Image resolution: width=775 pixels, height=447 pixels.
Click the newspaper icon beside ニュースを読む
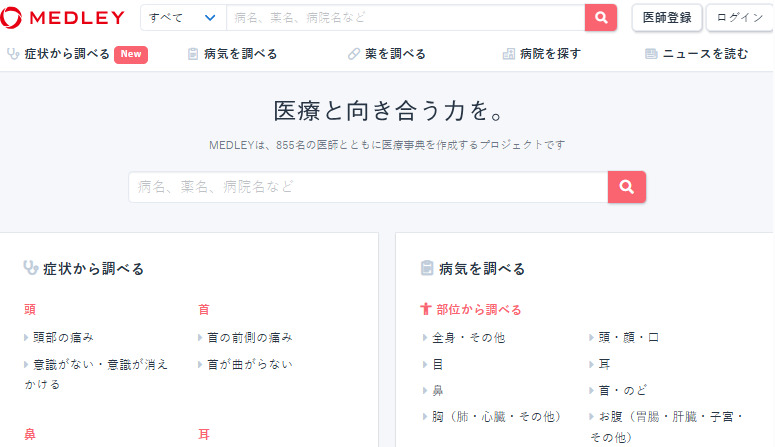click(x=651, y=54)
